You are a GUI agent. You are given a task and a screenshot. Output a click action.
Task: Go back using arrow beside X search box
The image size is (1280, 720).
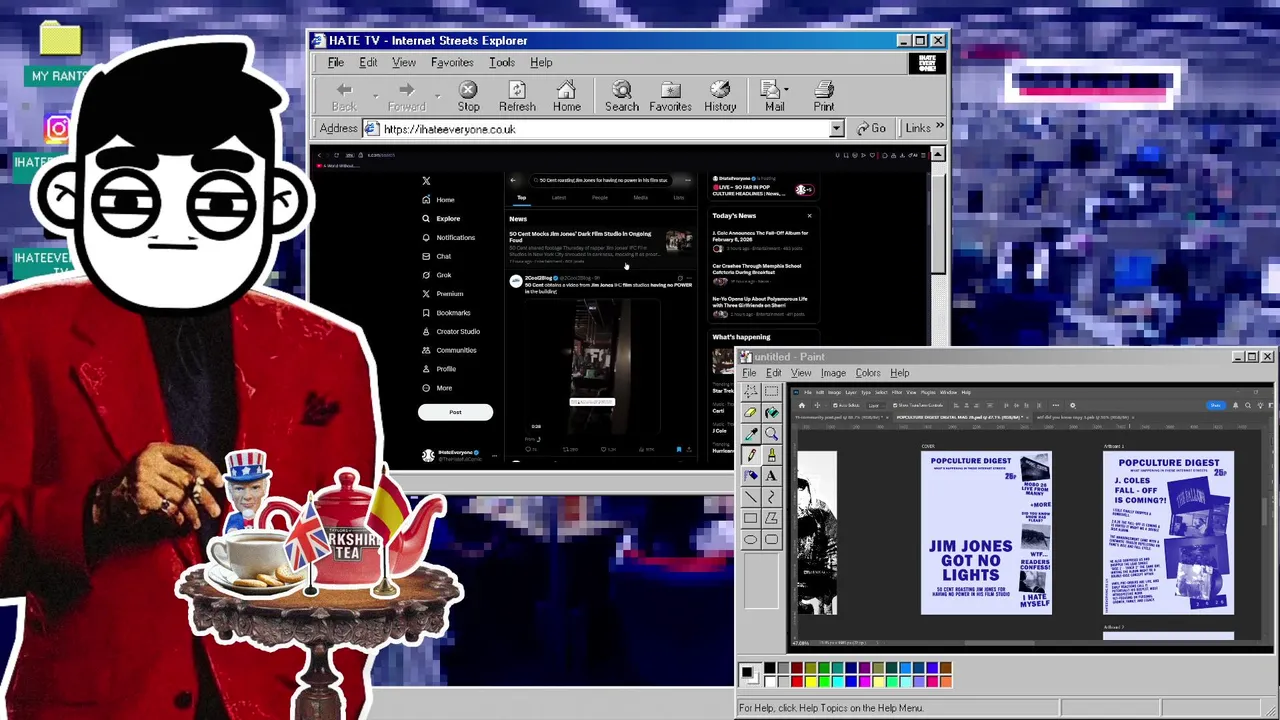coord(513,180)
